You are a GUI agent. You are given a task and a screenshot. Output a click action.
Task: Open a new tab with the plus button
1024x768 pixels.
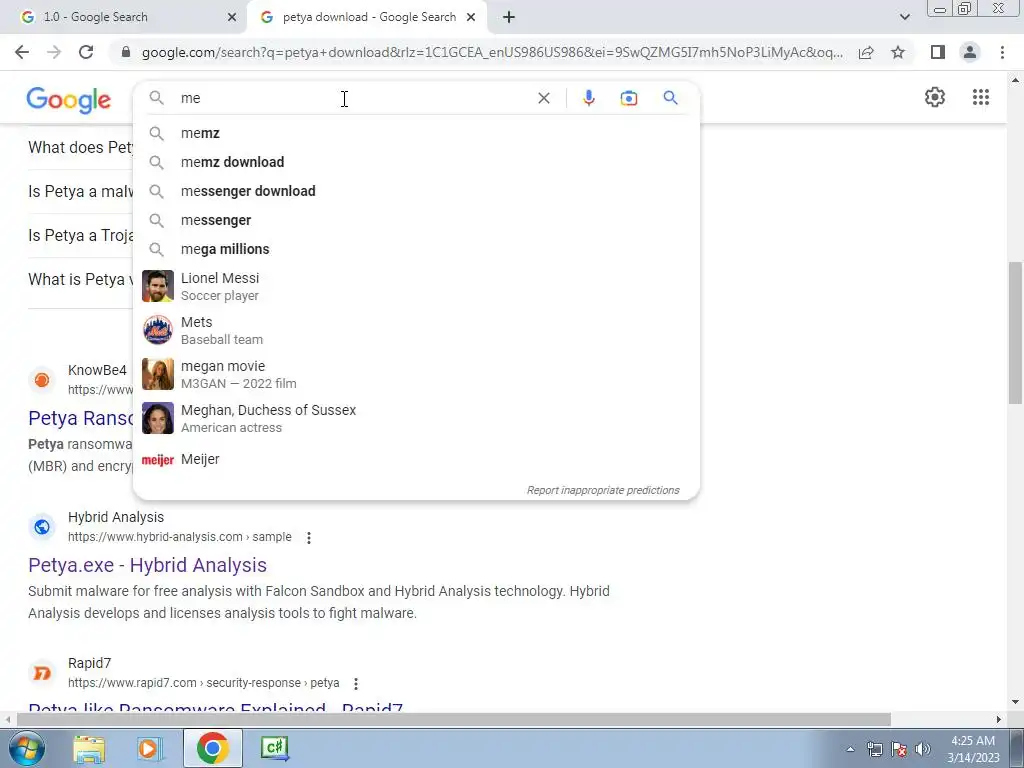[x=509, y=17]
